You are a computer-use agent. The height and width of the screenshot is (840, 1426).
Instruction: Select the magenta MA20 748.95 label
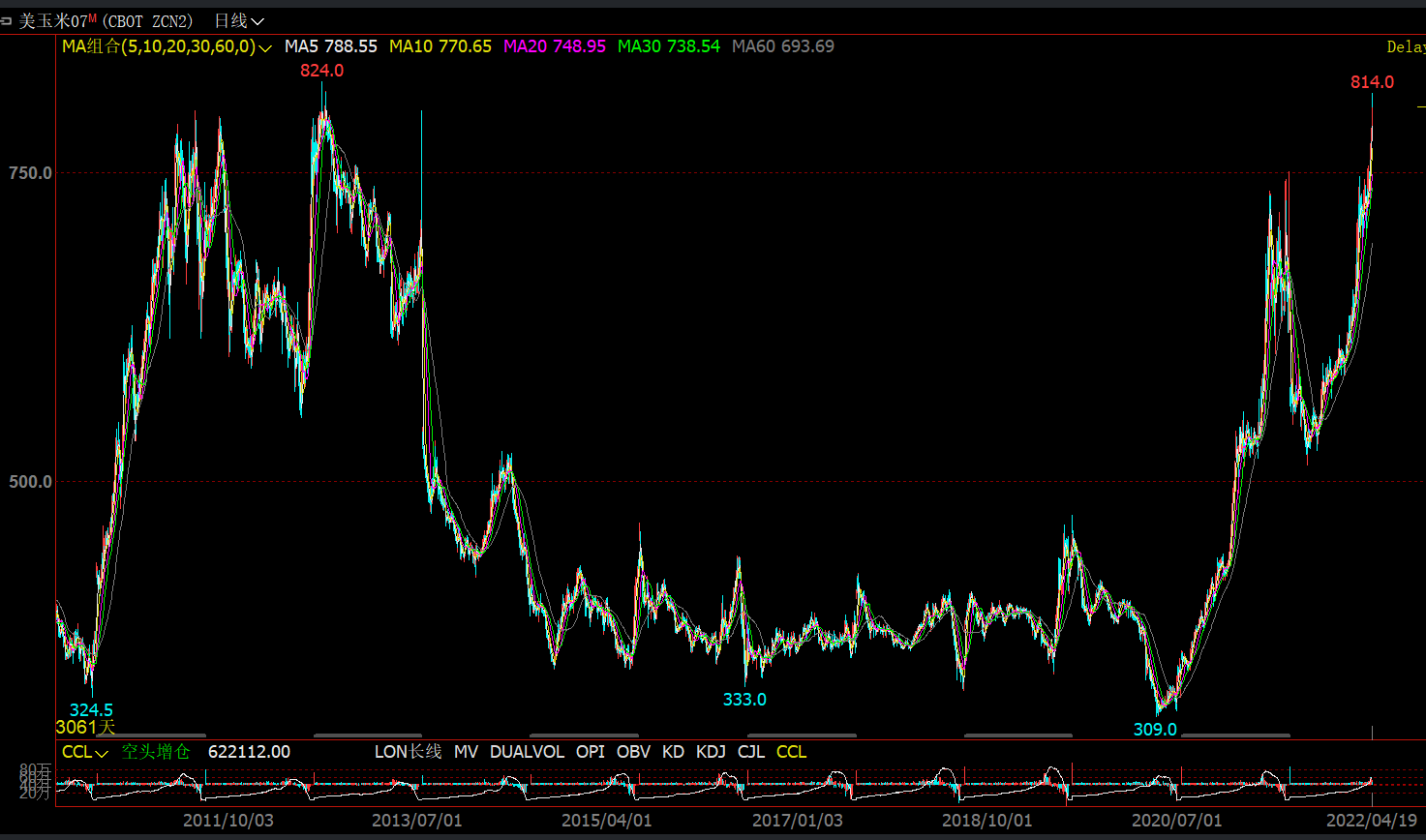click(555, 45)
